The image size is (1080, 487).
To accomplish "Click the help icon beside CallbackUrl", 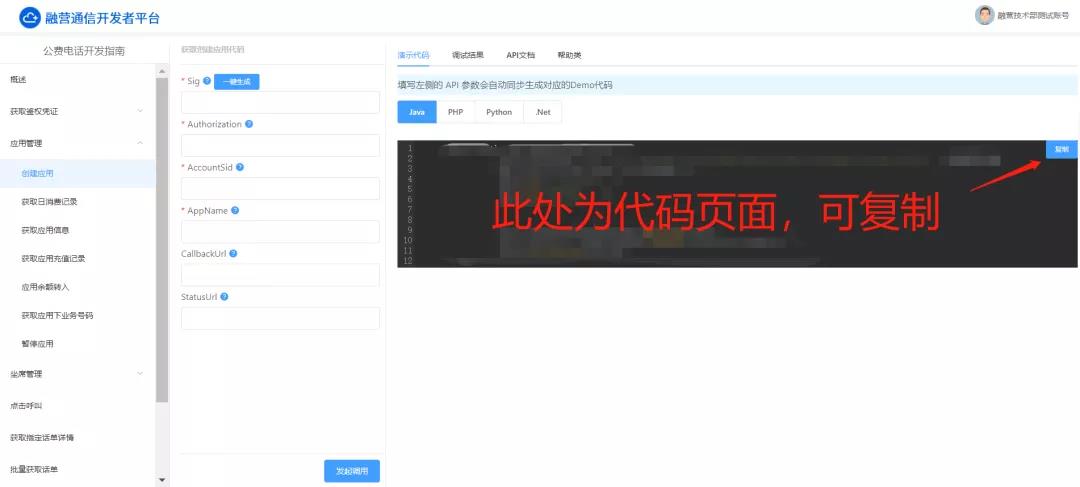I will (232, 254).
